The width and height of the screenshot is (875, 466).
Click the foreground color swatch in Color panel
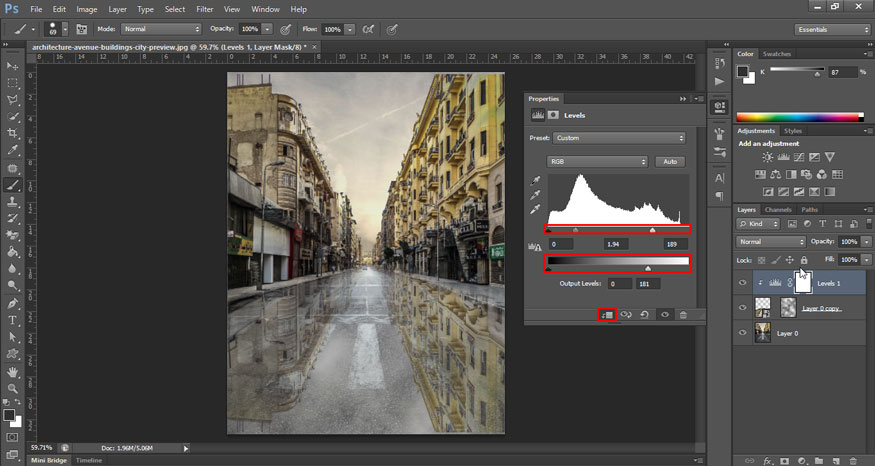pos(742,71)
